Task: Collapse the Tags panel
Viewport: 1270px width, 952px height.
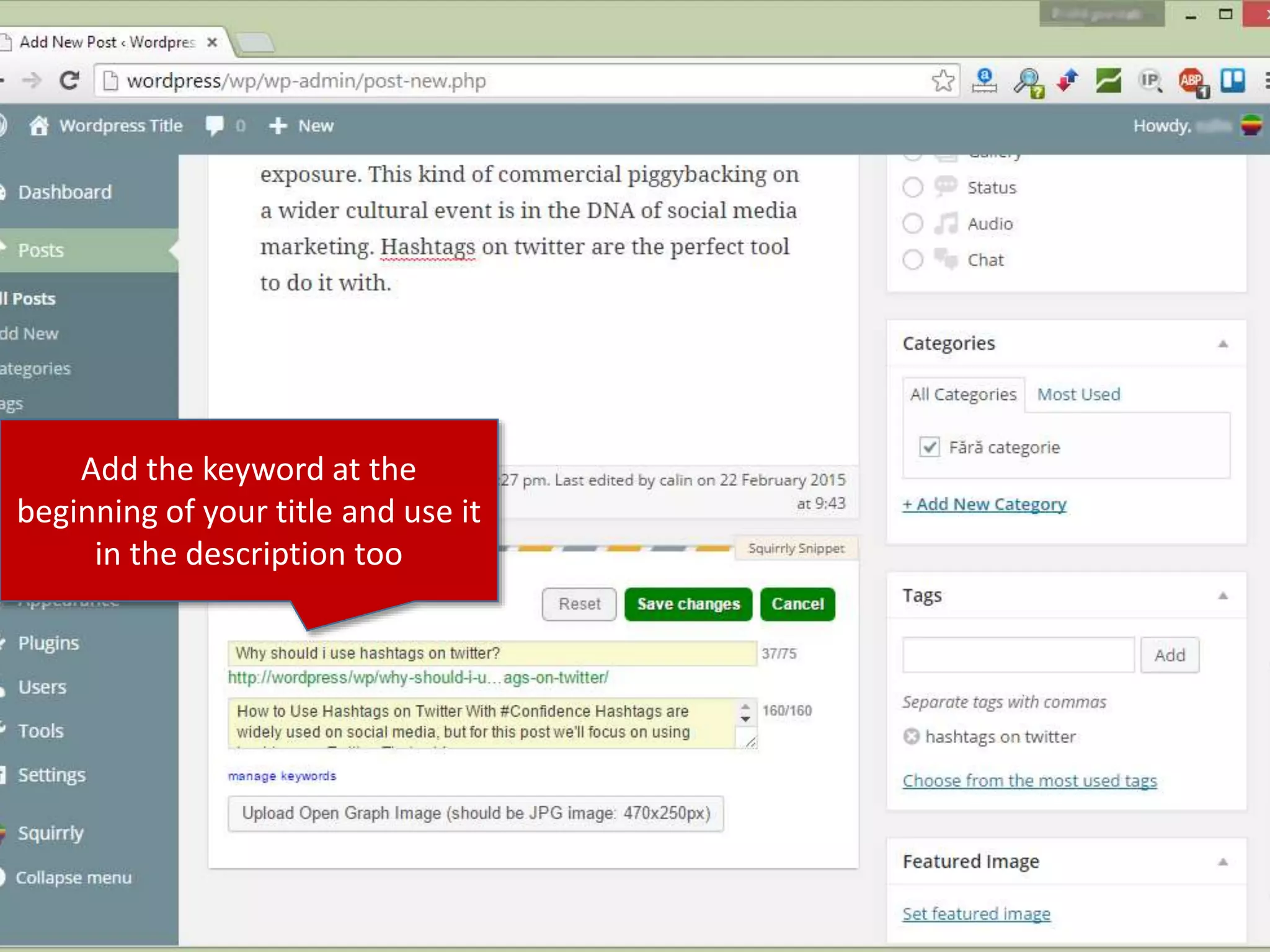Action: (x=1223, y=596)
